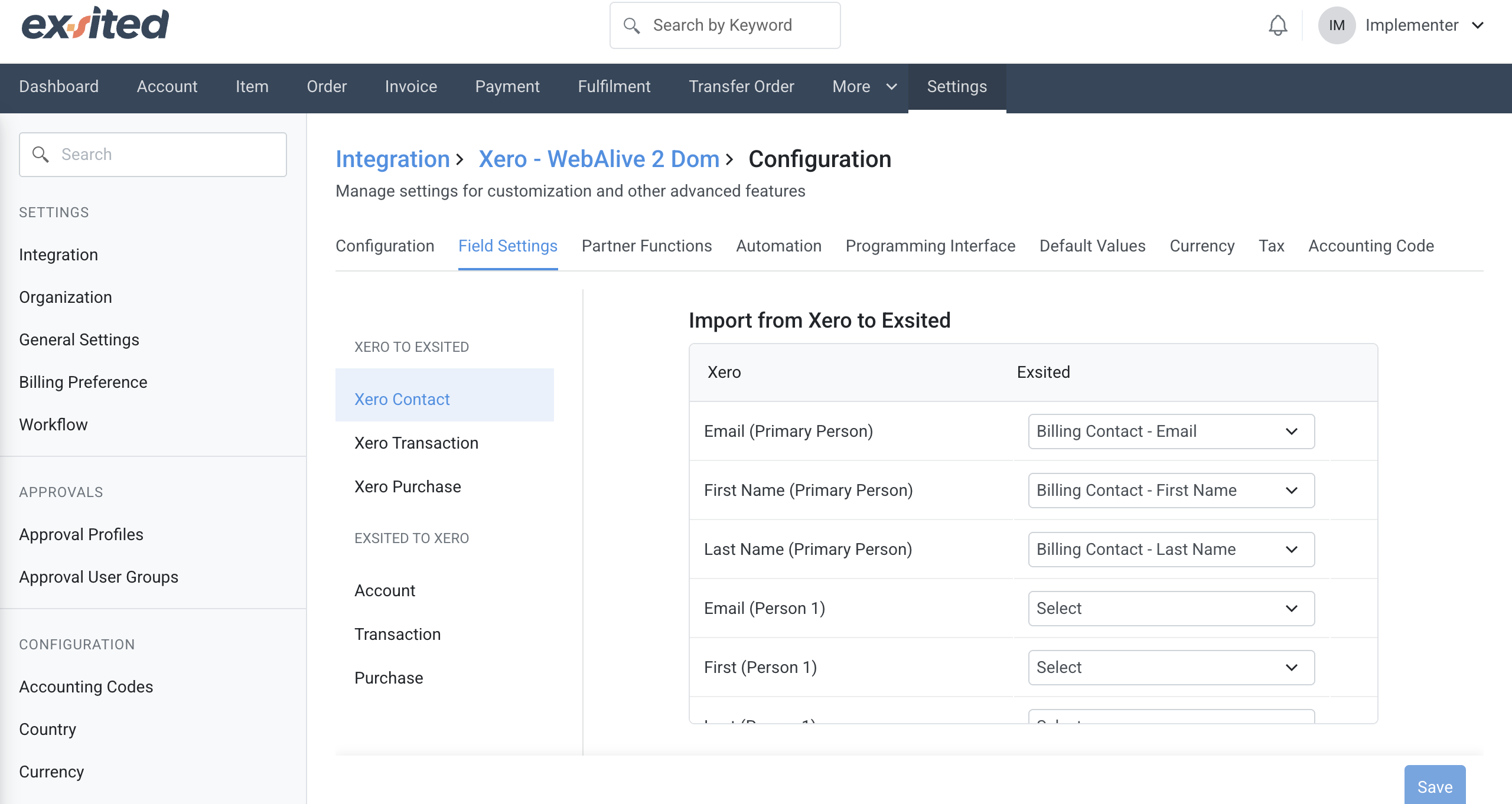The image size is (1512, 804).
Task: Open Accounting Codes in sidebar
Action: point(86,687)
